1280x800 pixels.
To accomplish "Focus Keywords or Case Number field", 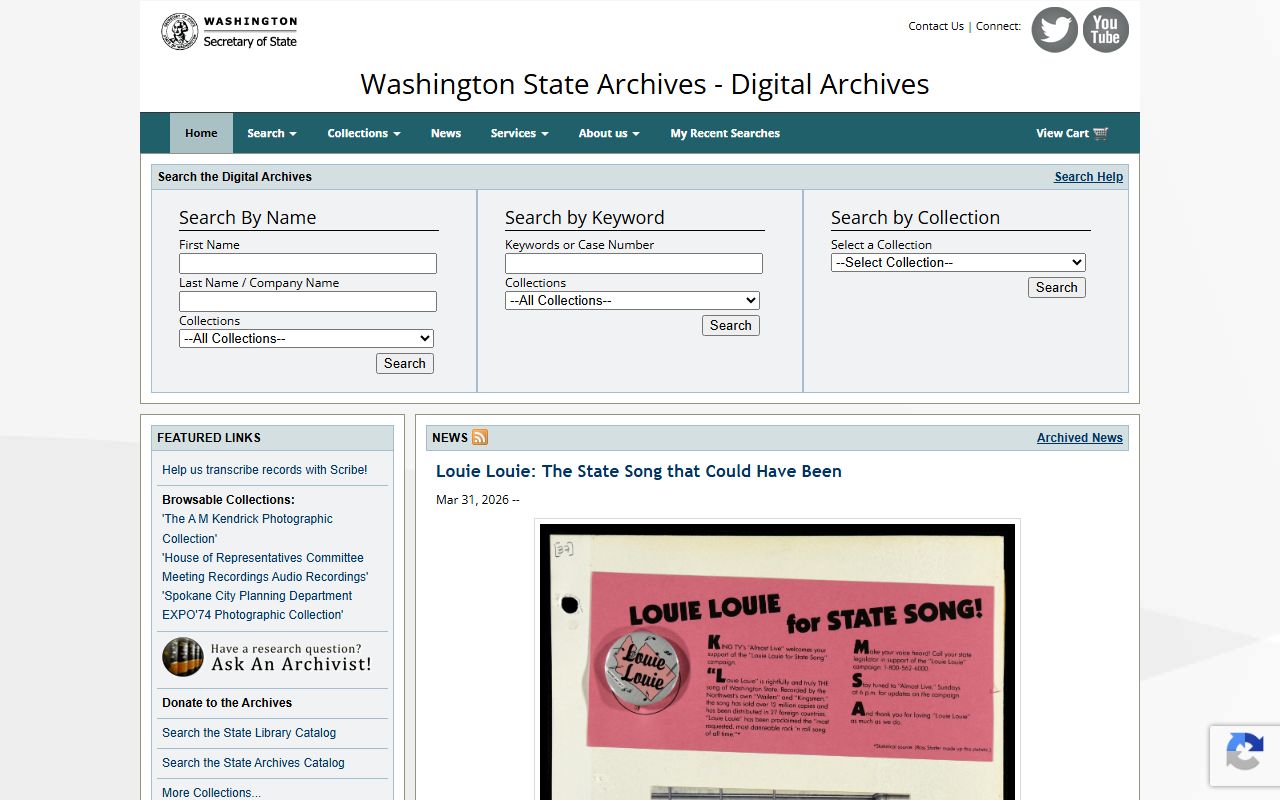I will (634, 263).
